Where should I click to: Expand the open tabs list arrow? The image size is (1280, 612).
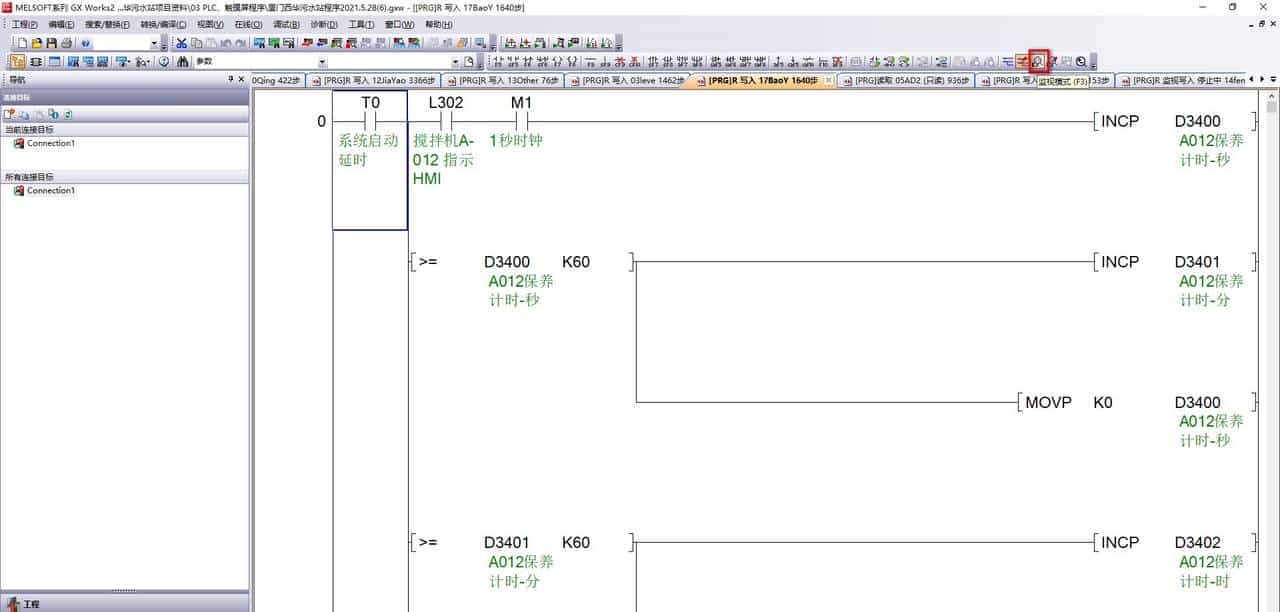tap(1273, 80)
